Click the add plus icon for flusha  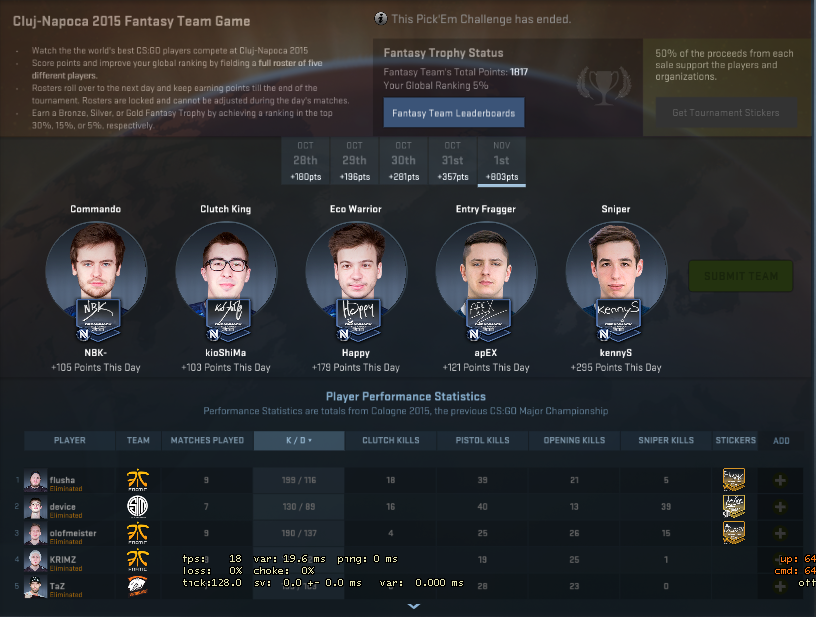pos(780,480)
